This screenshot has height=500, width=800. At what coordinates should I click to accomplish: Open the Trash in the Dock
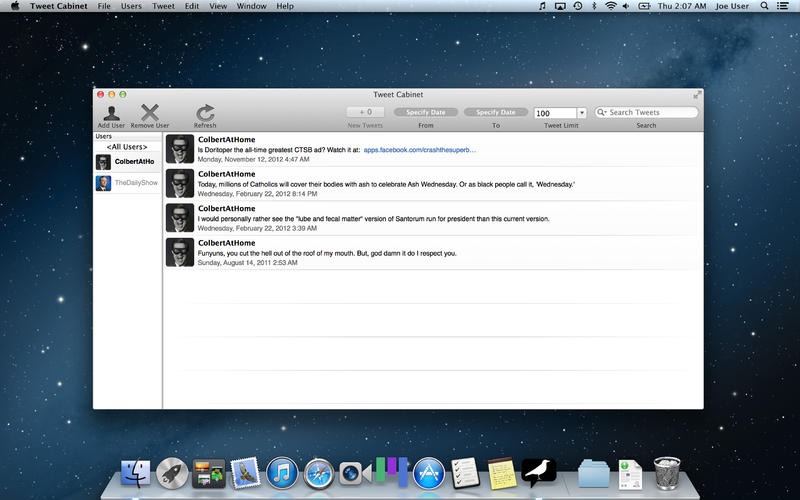coord(667,473)
